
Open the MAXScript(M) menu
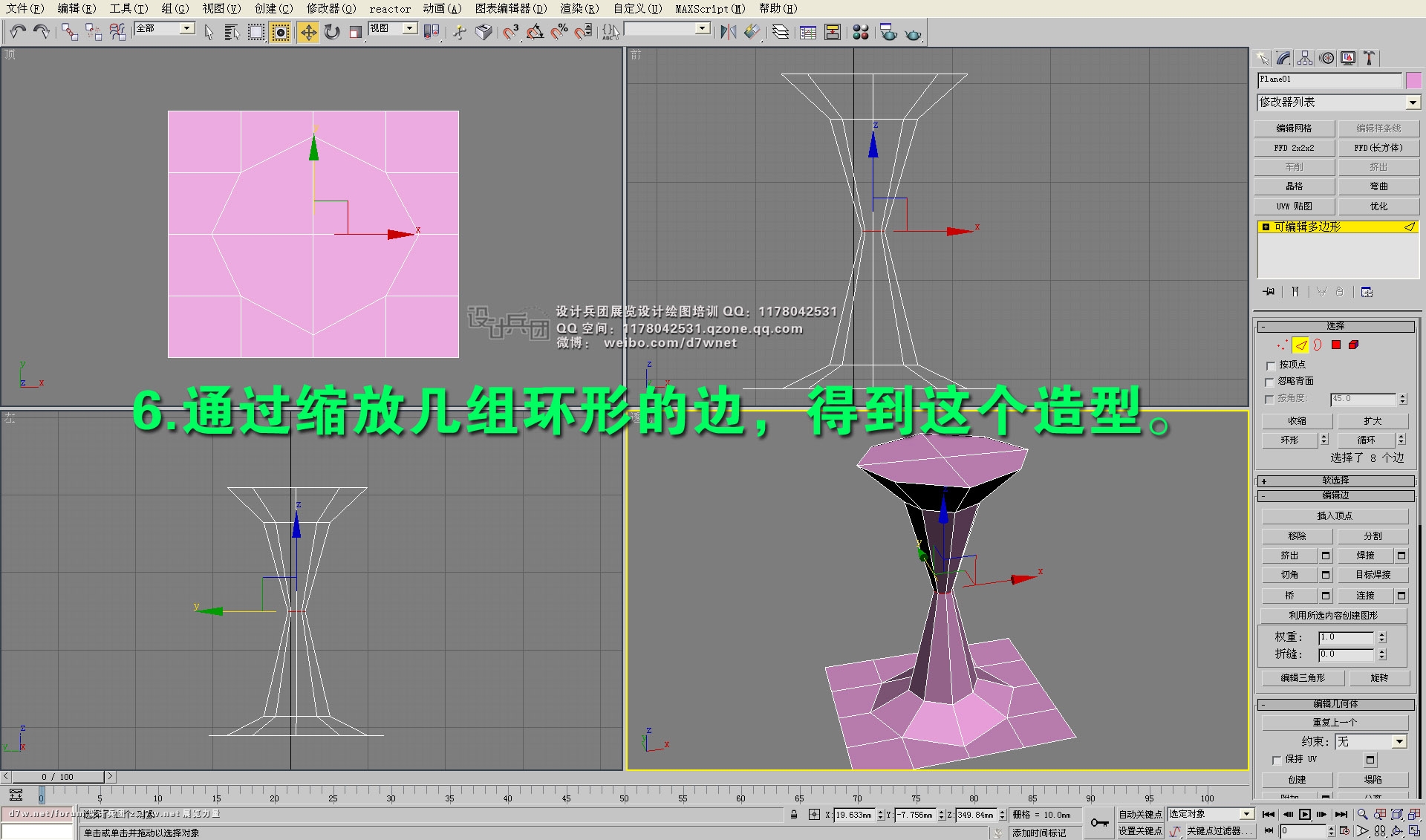click(710, 9)
